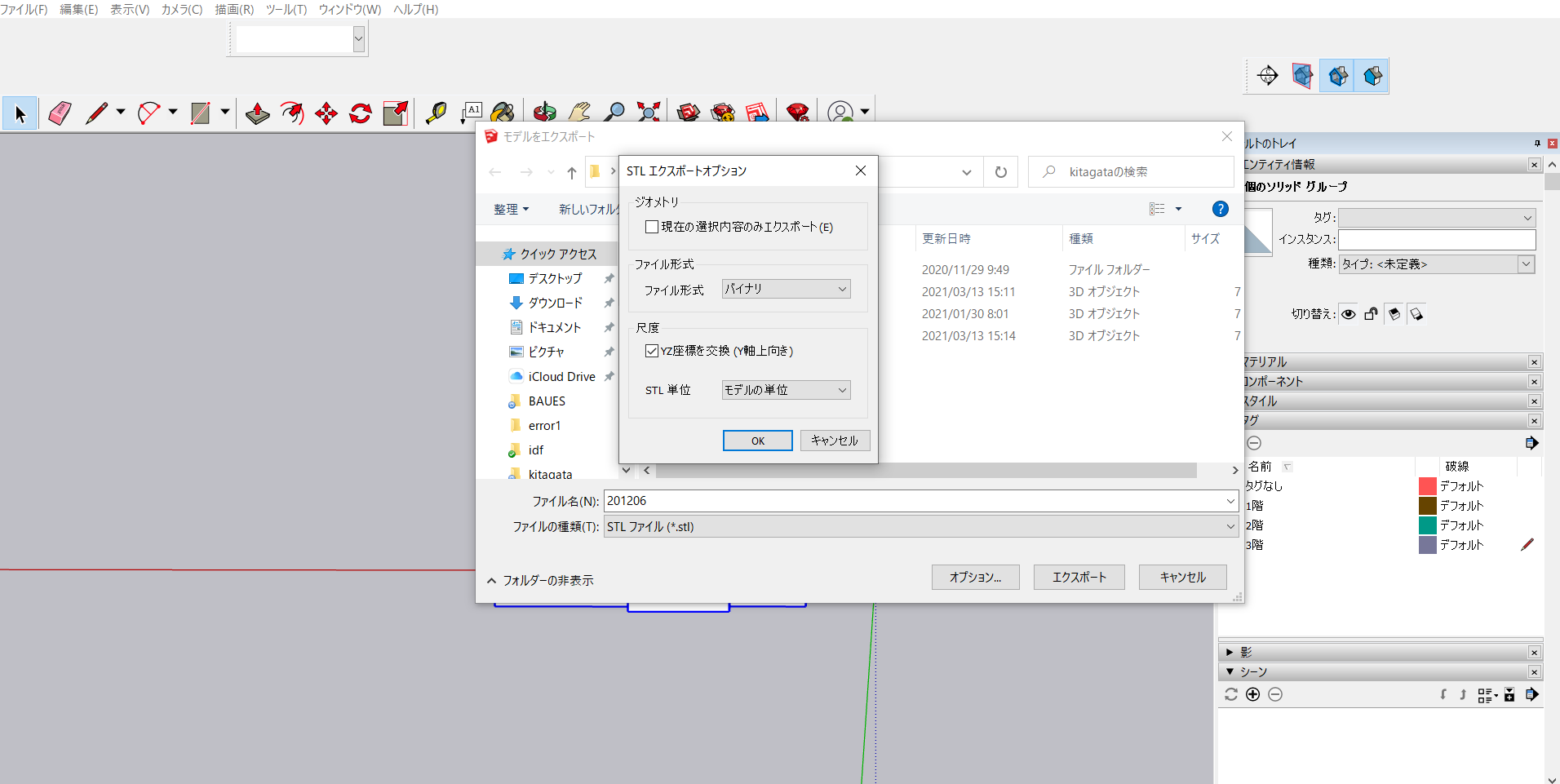
Task: Click the kitagataの検索 search box
Action: (1131, 172)
